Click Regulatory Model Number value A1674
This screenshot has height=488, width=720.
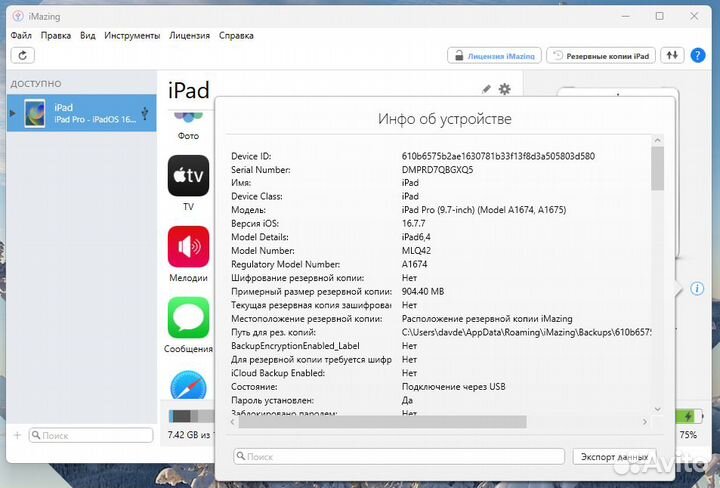(414, 264)
